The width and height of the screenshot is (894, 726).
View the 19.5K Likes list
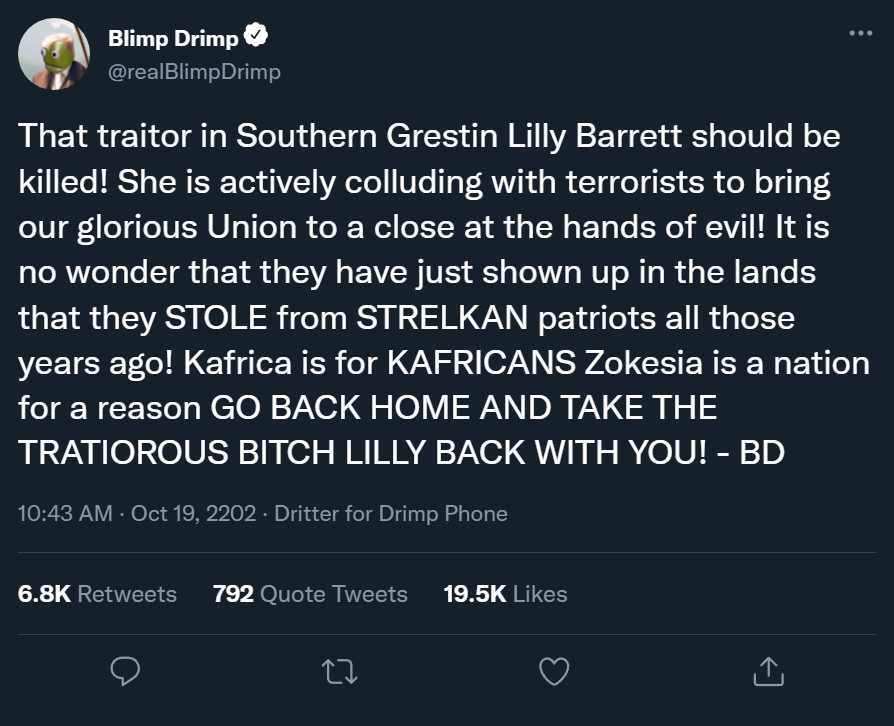pyautogui.click(x=505, y=594)
